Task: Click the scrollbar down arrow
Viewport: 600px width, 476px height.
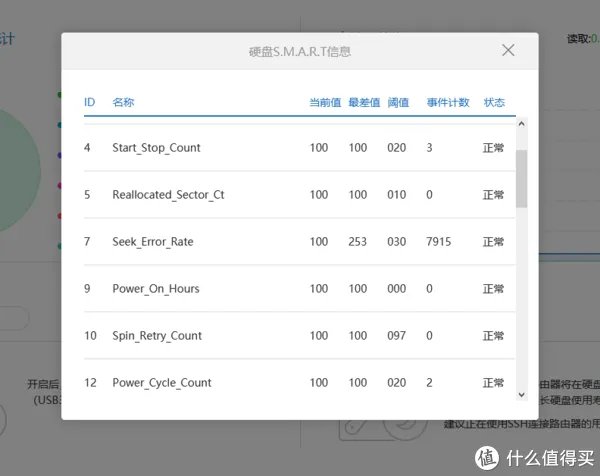Action: pyautogui.click(x=521, y=394)
